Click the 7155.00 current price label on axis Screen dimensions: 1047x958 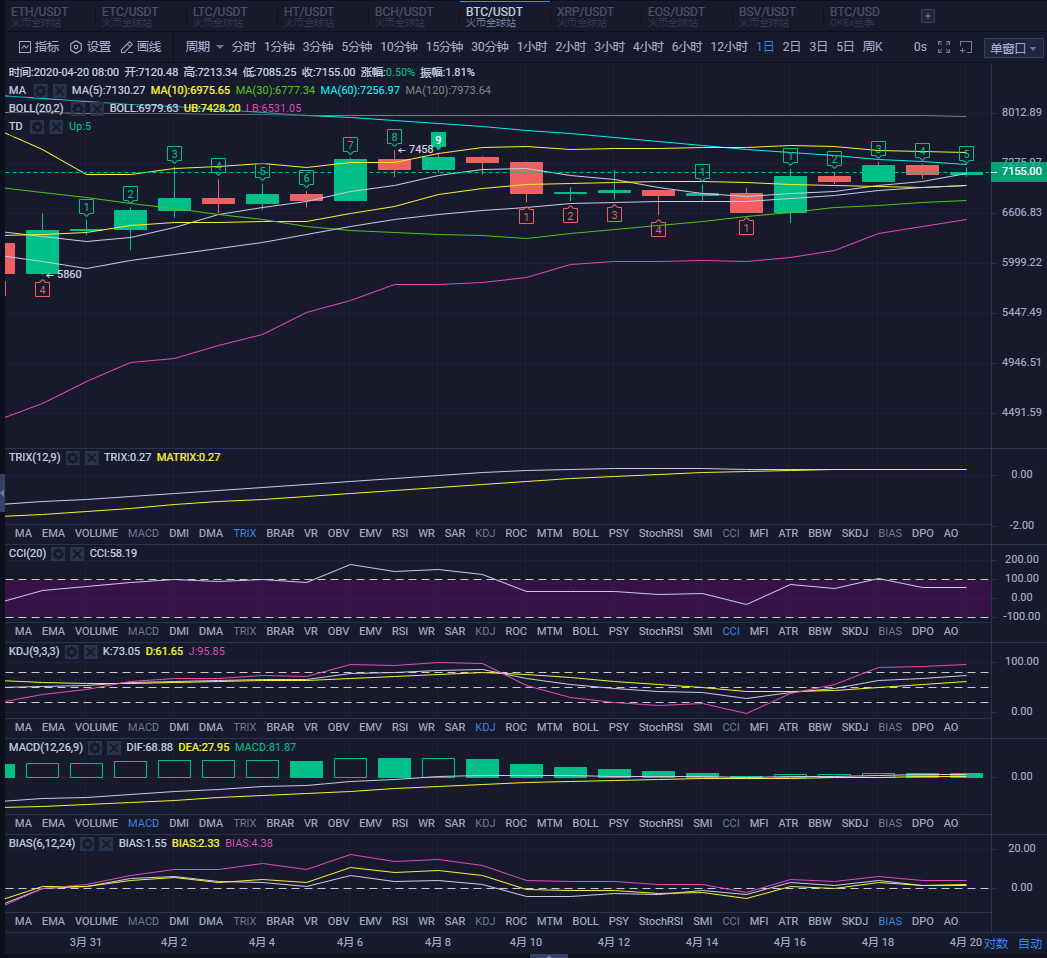(1020, 172)
